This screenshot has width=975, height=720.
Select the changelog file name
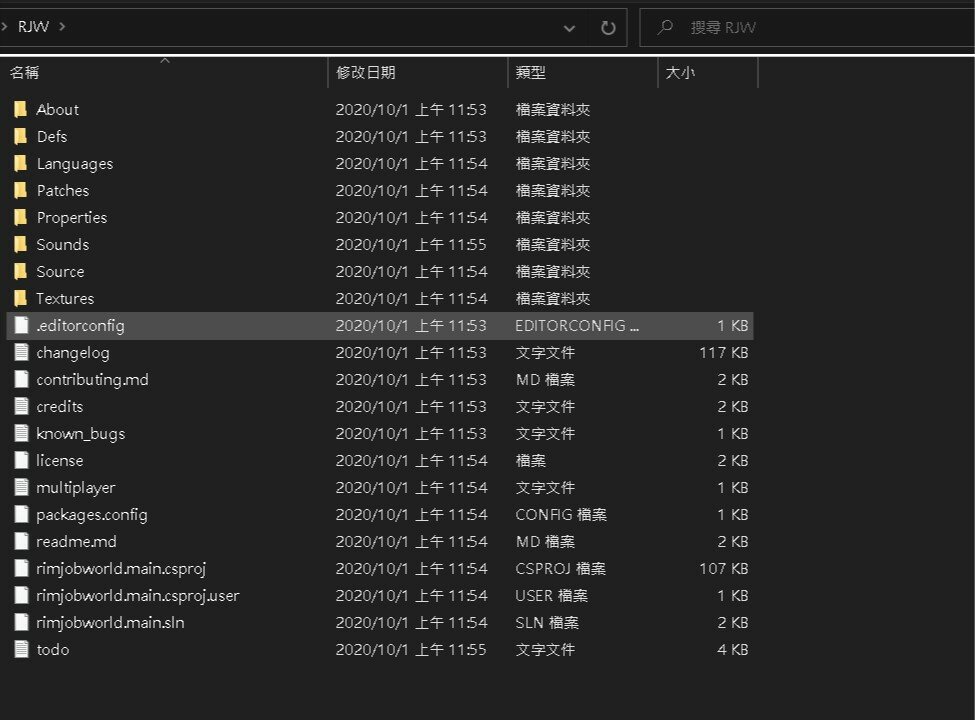coord(73,353)
